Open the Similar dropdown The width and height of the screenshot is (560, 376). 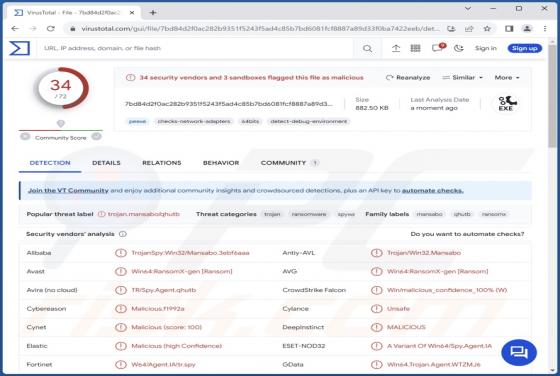point(462,77)
